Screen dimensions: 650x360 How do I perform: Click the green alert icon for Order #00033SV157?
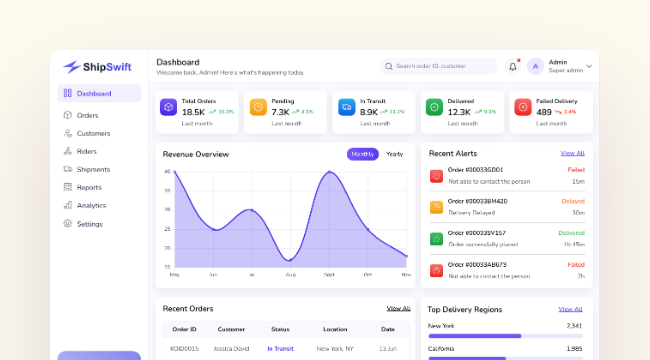click(436, 239)
